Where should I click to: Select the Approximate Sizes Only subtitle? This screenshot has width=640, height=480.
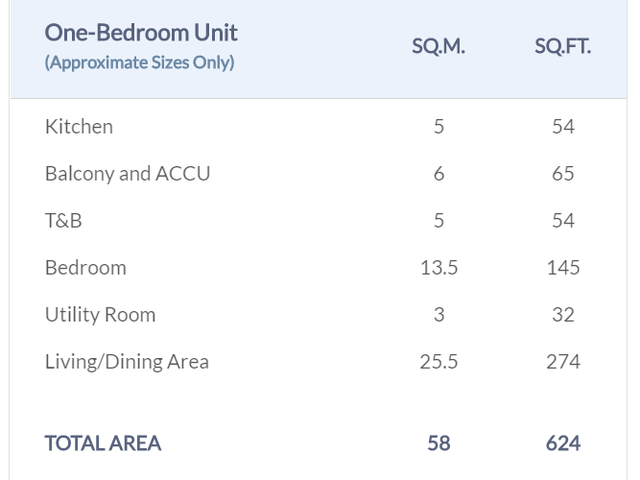[140, 62]
